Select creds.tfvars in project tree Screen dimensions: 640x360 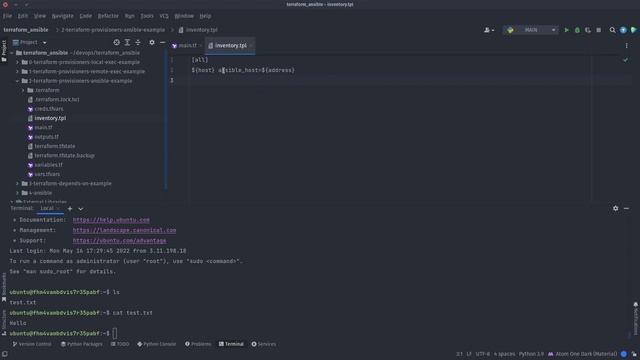tap(49, 109)
